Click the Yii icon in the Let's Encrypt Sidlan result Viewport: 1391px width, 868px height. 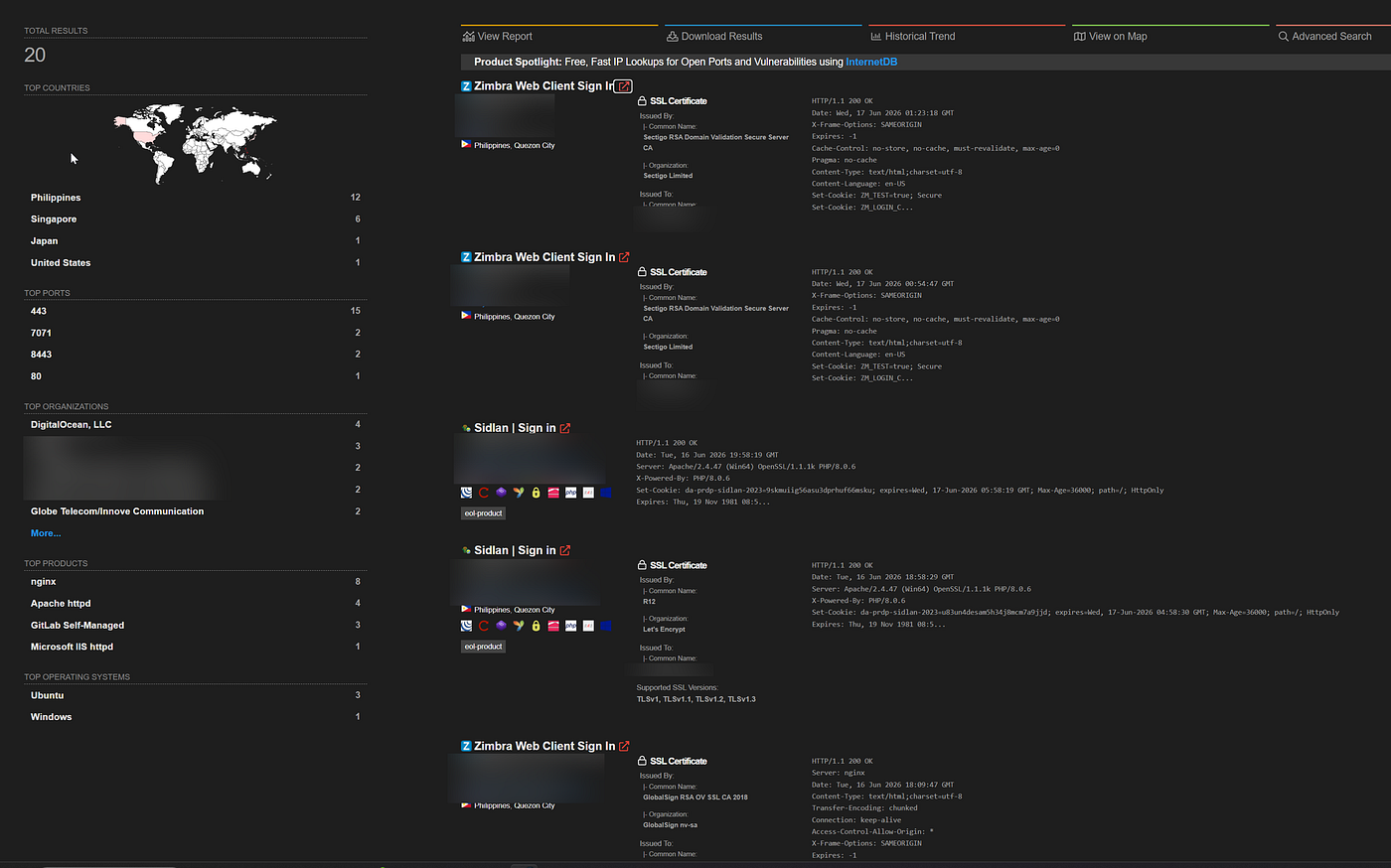pos(519,626)
